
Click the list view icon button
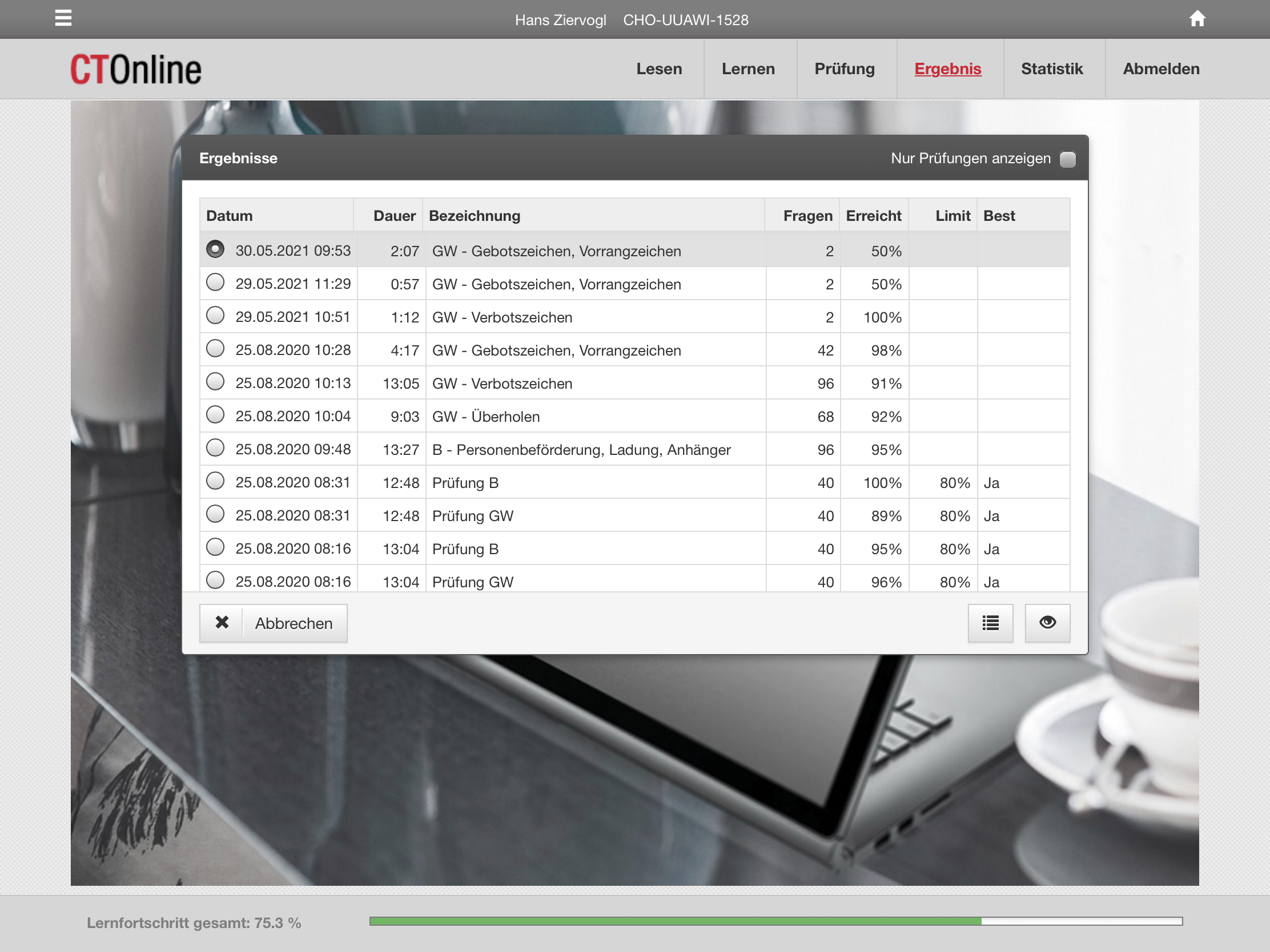[990, 623]
